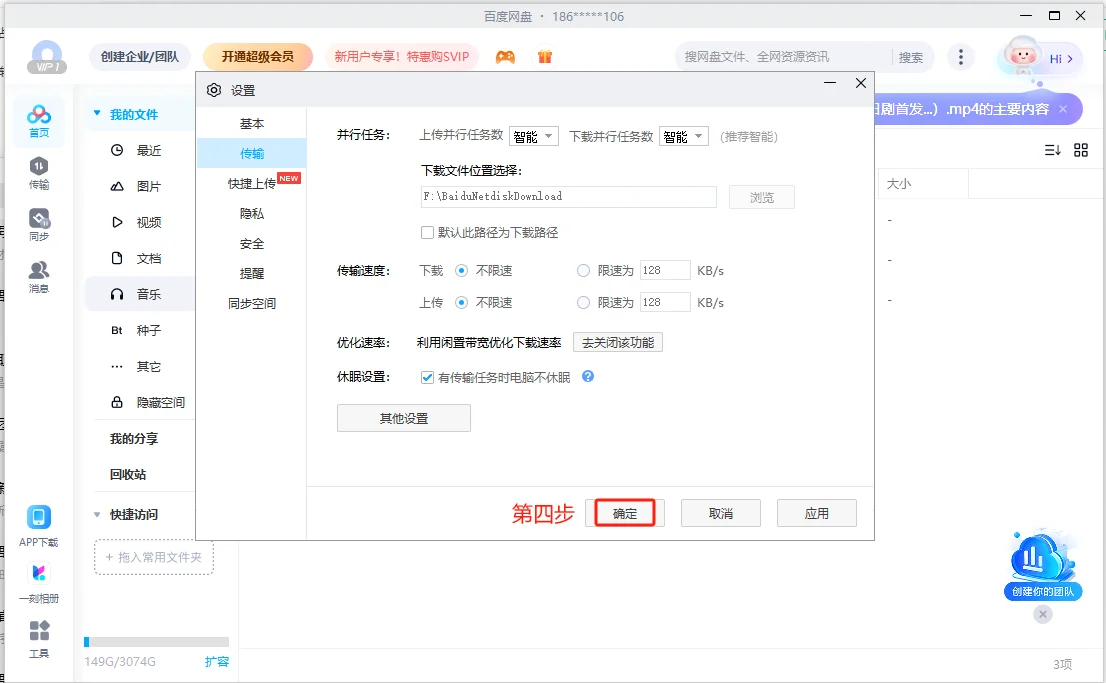Screen dimensions: 1106x683
Task: Click the download path input field
Action: point(568,196)
